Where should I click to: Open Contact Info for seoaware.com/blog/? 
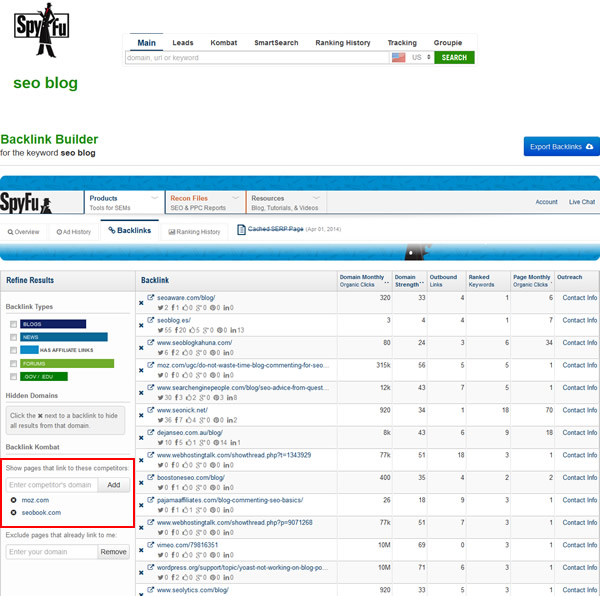(x=579, y=297)
